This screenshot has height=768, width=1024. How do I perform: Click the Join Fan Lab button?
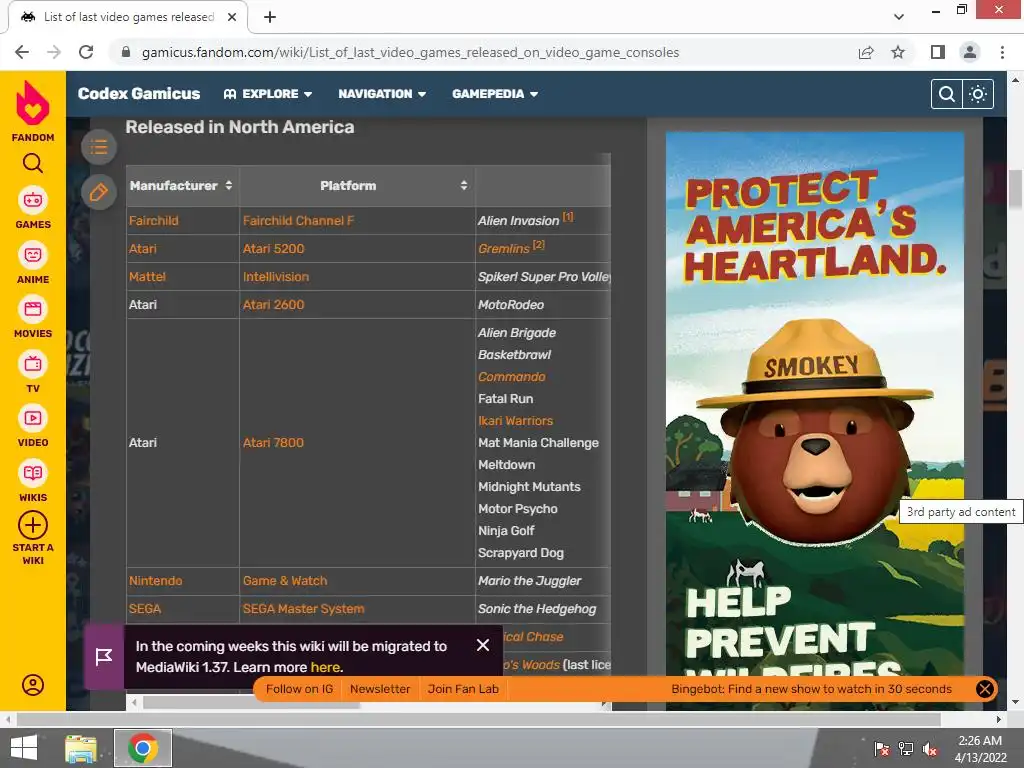click(463, 689)
